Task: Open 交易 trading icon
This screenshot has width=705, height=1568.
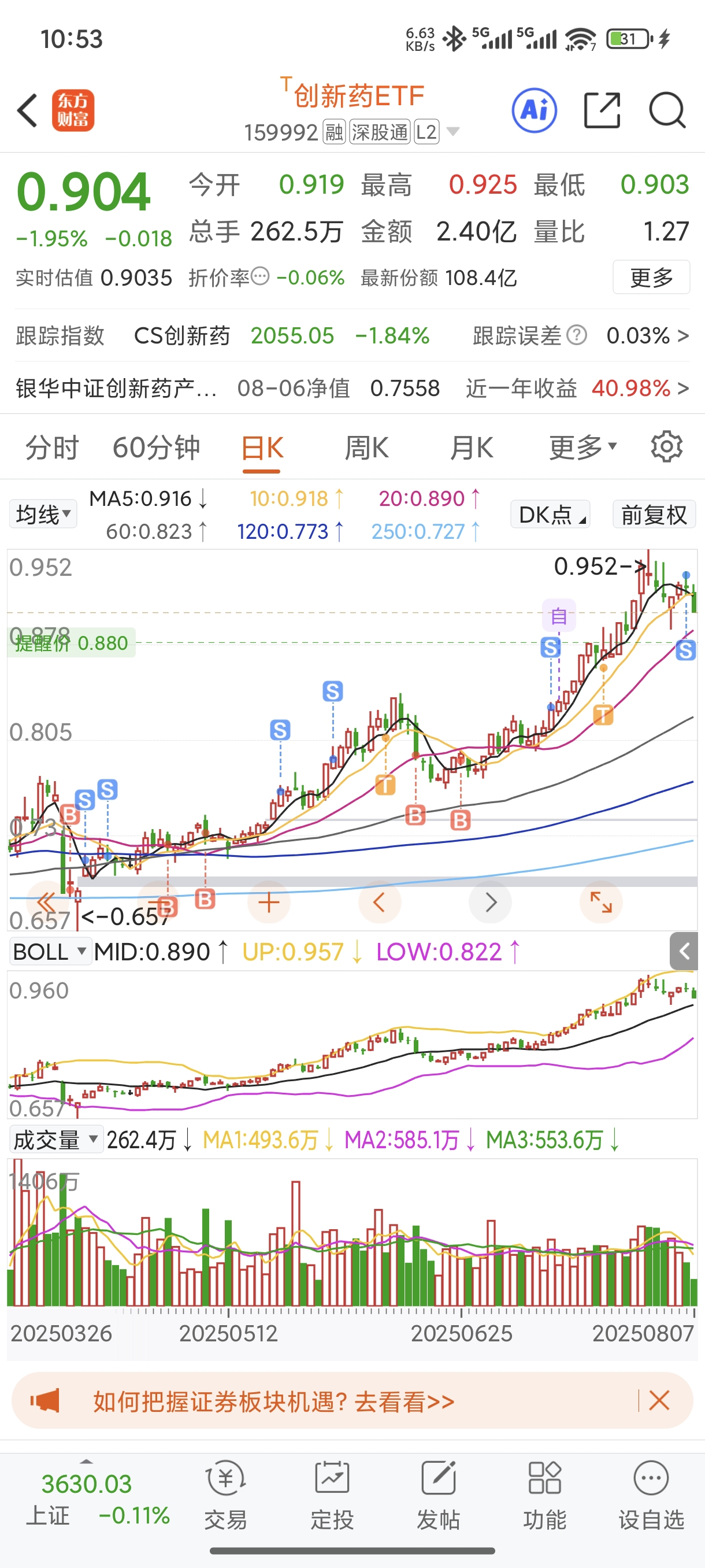Action: 226,1496
